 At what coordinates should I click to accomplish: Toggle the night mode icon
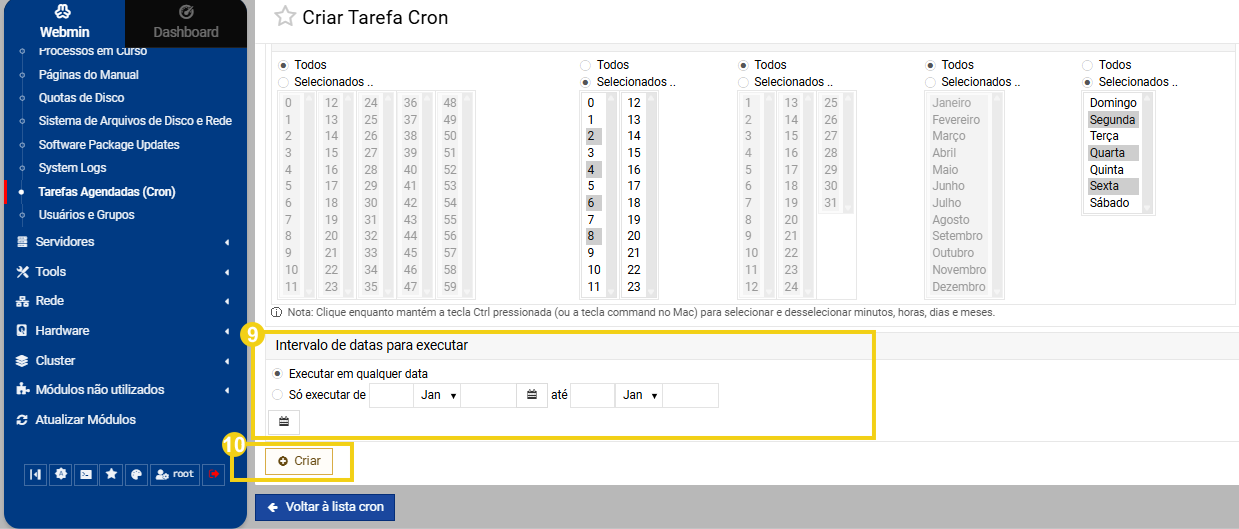coord(61,474)
